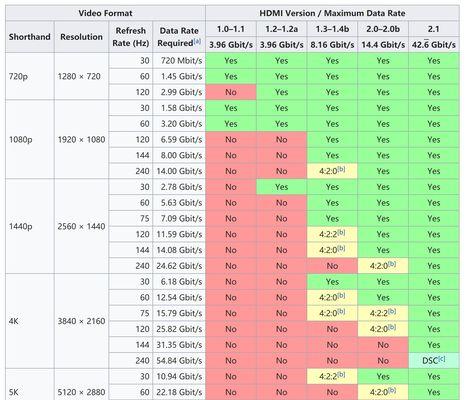Click 3.96 Gbit/s under the 1.0–1.1 header
The width and height of the screenshot is (466, 400).
tap(231, 45)
